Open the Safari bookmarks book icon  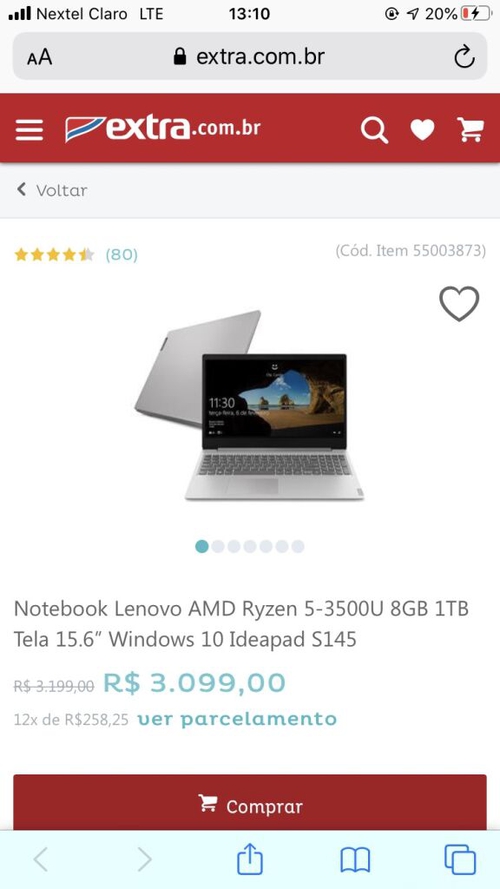[355, 860]
